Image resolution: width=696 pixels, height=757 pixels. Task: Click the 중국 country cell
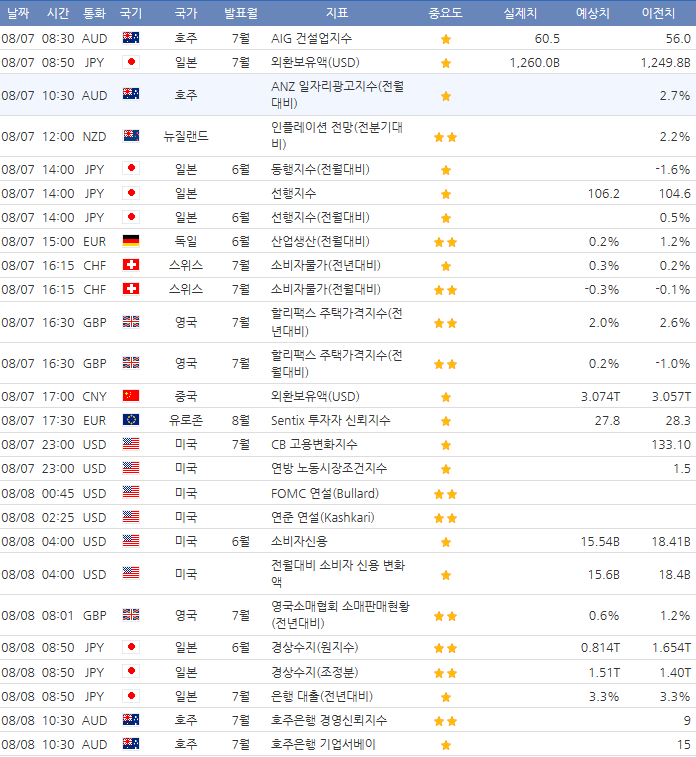pos(186,396)
